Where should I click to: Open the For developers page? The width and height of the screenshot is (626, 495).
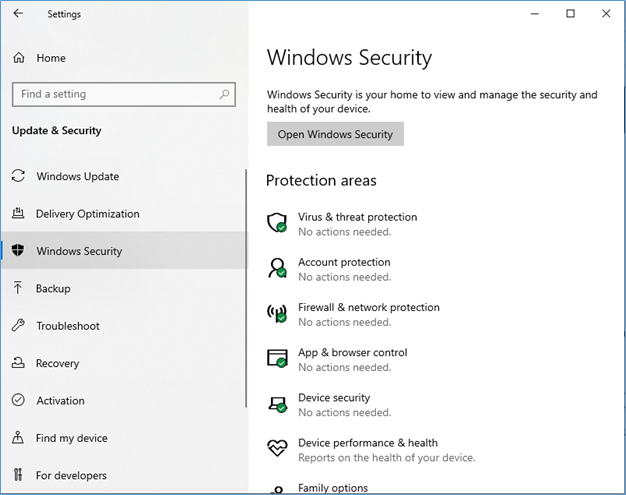click(x=124, y=475)
